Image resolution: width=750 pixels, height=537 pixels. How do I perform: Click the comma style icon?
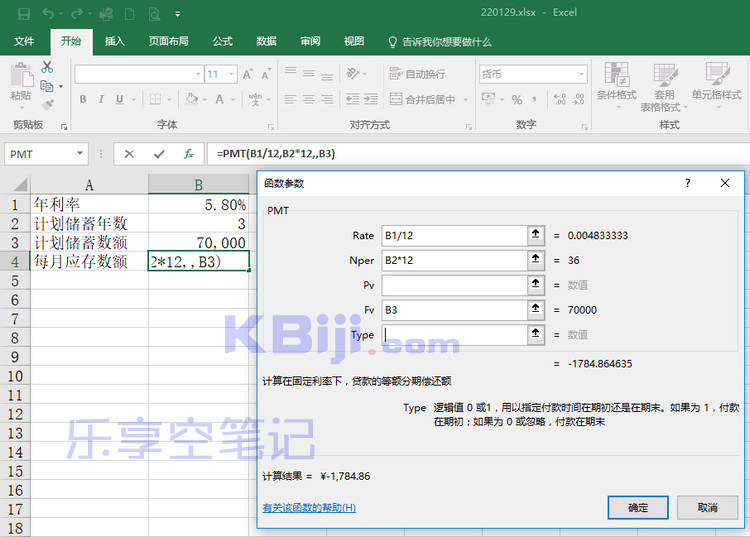(534, 99)
